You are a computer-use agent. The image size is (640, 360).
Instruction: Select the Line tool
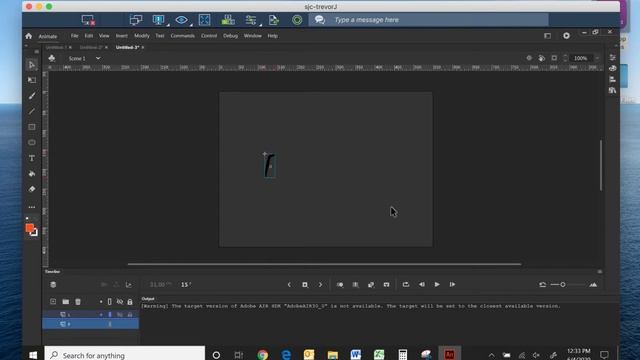click(x=32, y=111)
